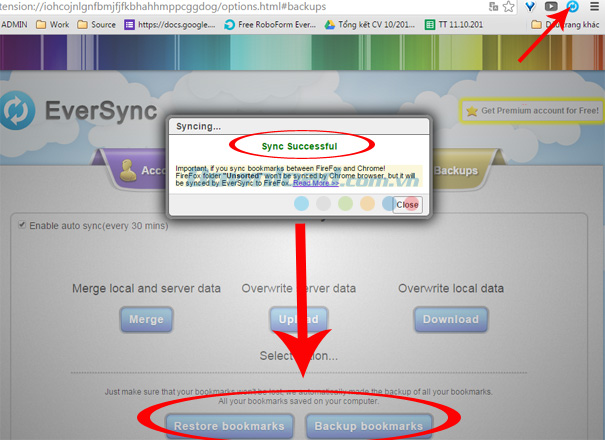Open the Tổng kết CV bookmark
605x440 pixels.
[x=370, y=25]
